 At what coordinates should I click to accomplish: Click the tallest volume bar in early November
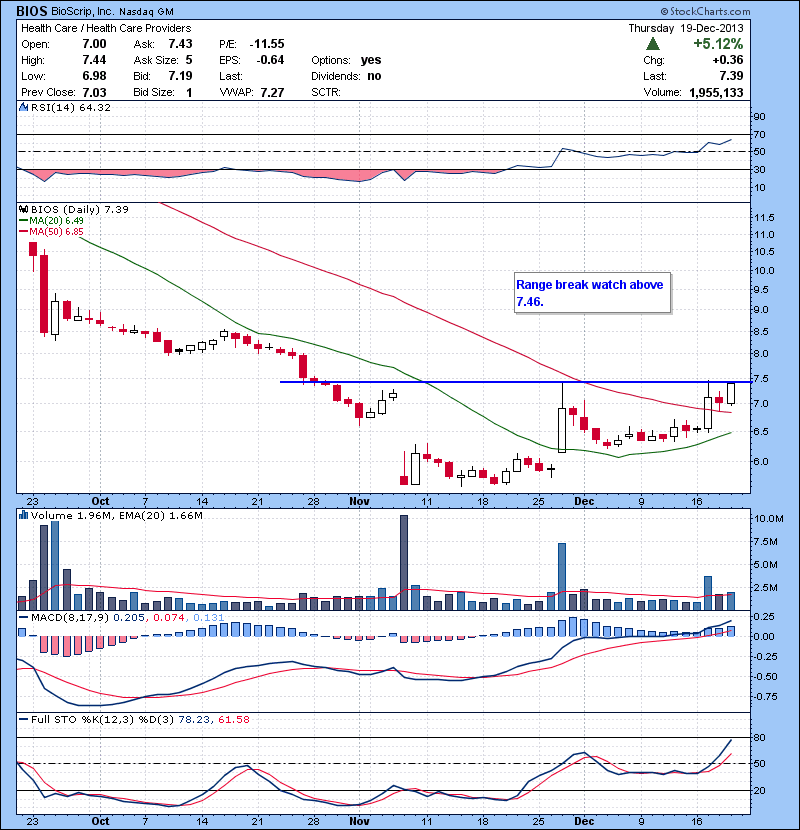point(404,563)
